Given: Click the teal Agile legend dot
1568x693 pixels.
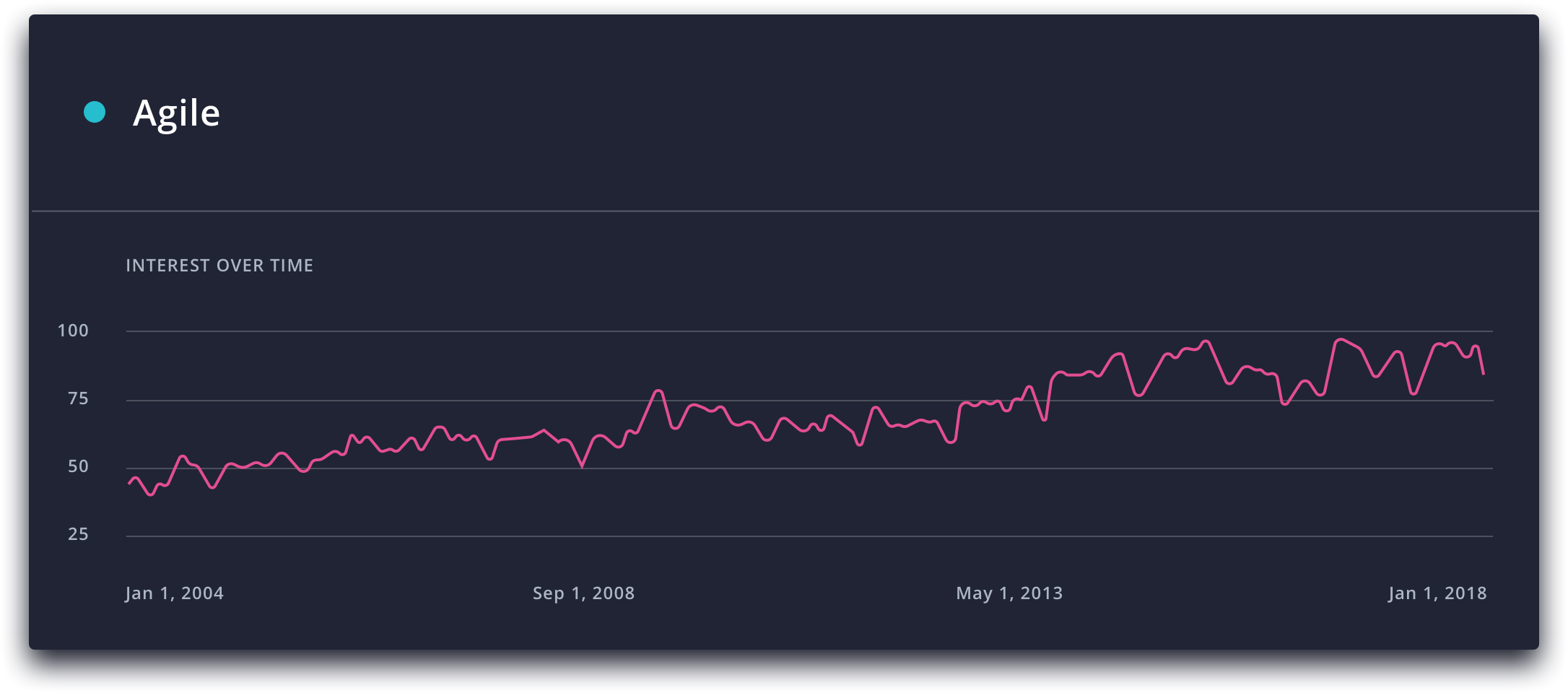Looking at the screenshot, I should click(x=95, y=112).
